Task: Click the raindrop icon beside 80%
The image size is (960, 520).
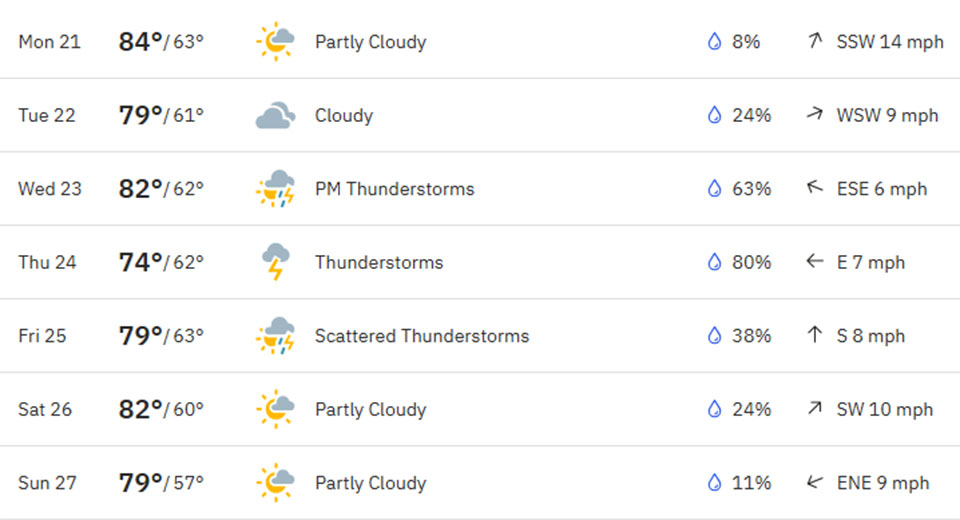Action: coord(714,262)
